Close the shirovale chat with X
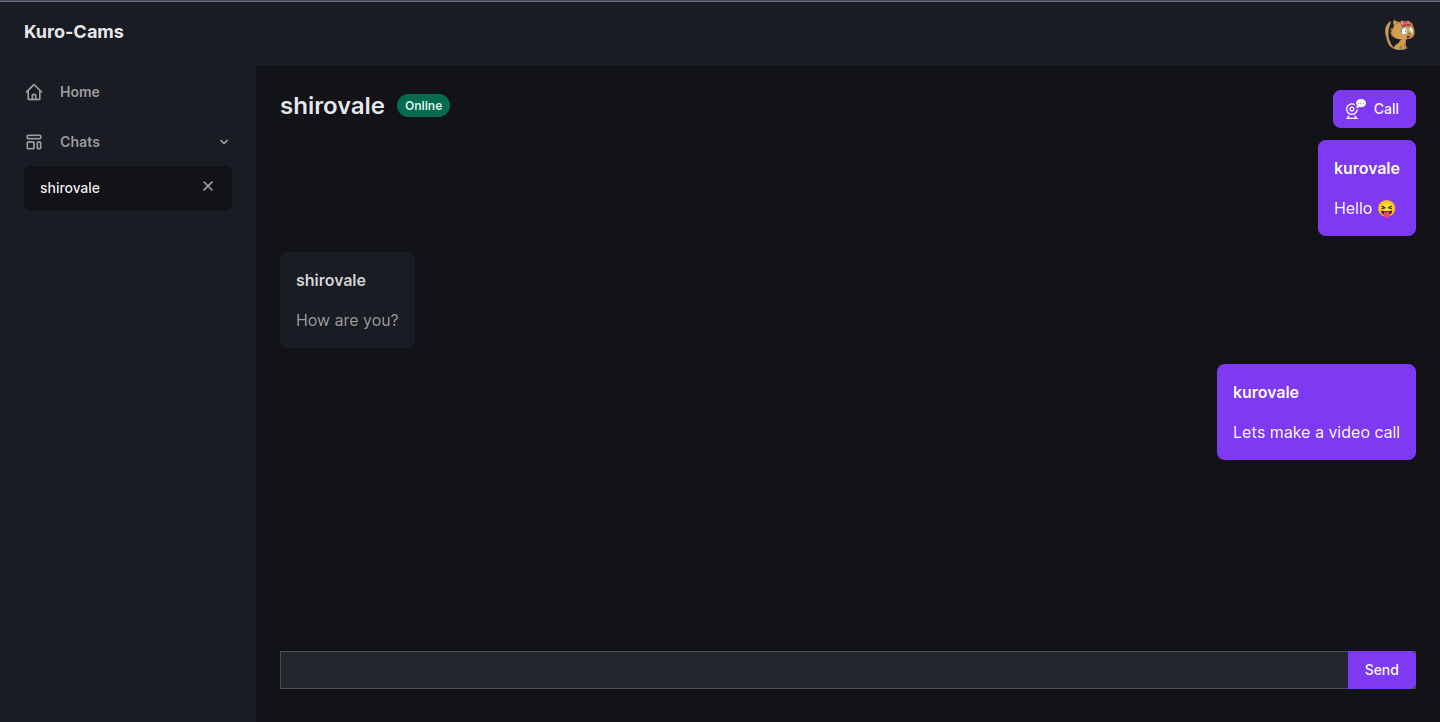1440x722 pixels. (208, 186)
